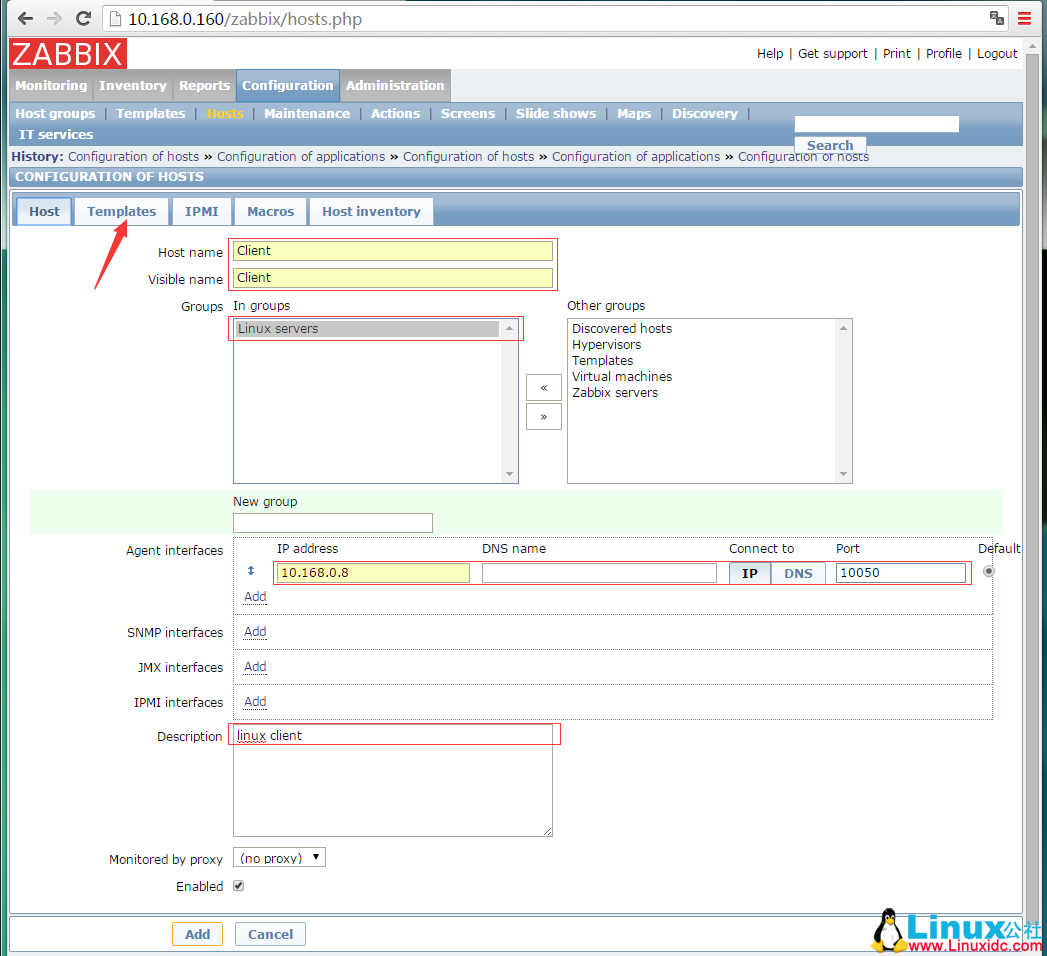This screenshot has width=1047, height=956.
Task: Navigate to the Administration section
Action: pyautogui.click(x=395, y=85)
